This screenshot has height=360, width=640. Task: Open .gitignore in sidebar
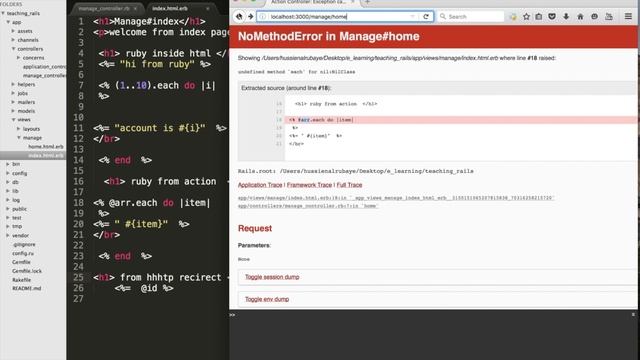[24, 244]
